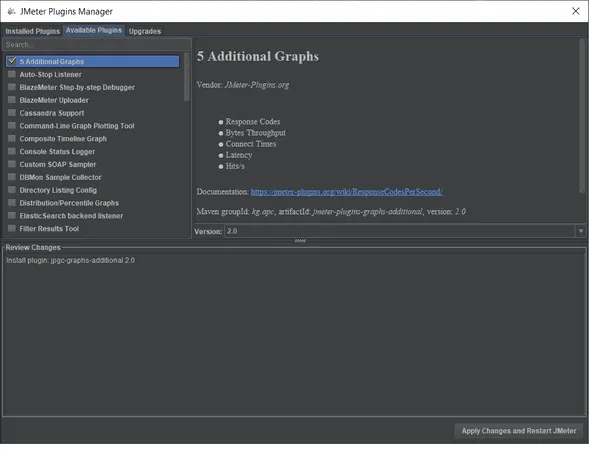Viewport: 590px width, 454px height.
Task: Click the Response Codes bullet item
Action: point(253,121)
